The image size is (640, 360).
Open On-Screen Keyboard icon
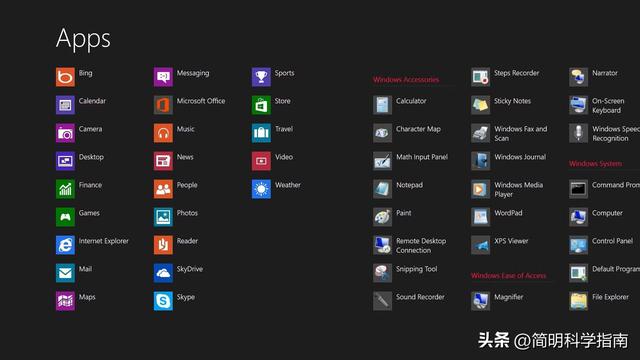(x=578, y=105)
